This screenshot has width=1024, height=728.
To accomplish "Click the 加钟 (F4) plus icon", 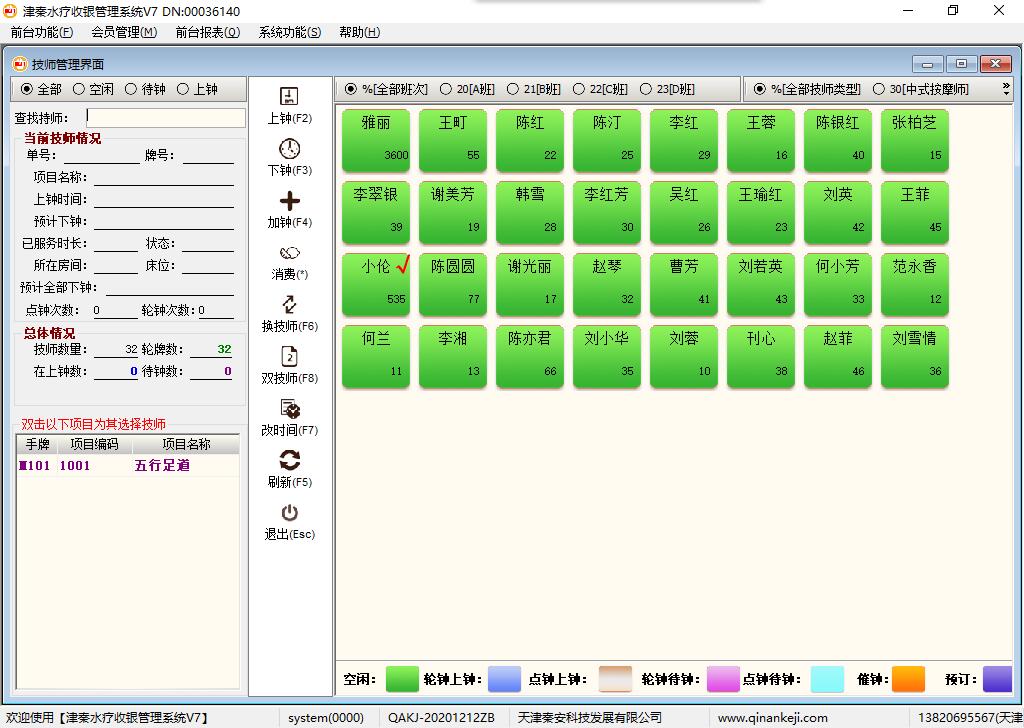I will pyautogui.click(x=289, y=201).
